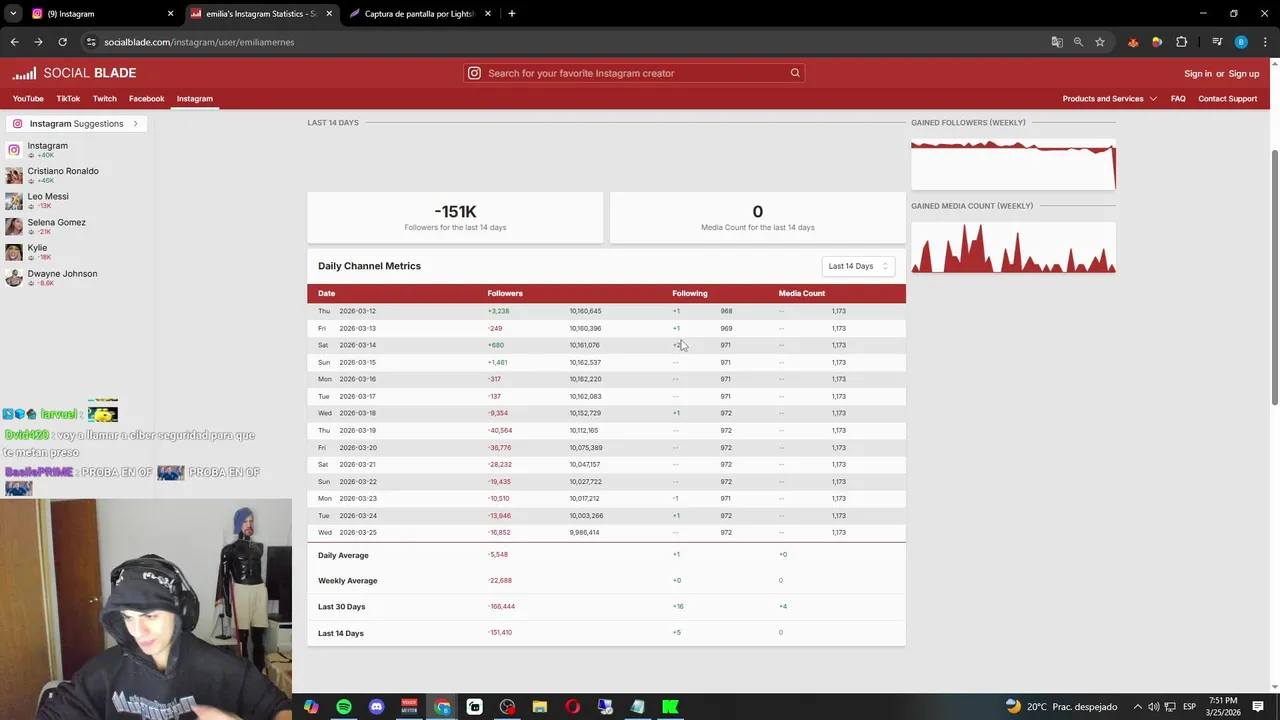The width and height of the screenshot is (1280, 720).
Task: Open the MetaMask fox extension
Action: click(1133, 42)
